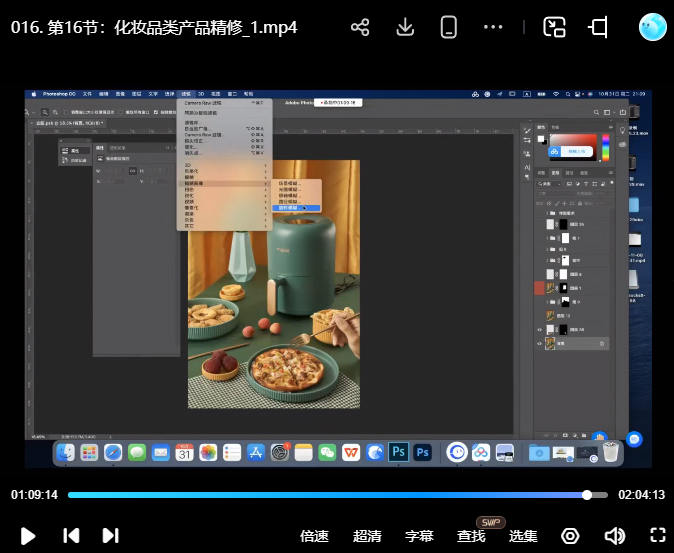The width and height of the screenshot is (674, 553).
Task: Click the 查找 search button
Action: [471, 536]
